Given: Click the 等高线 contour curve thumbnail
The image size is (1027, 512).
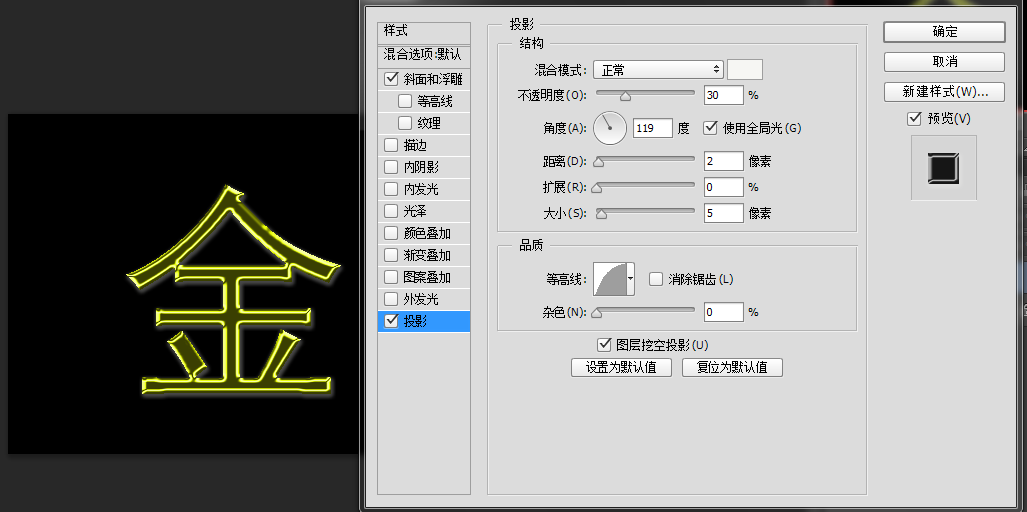Looking at the screenshot, I should (x=610, y=279).
